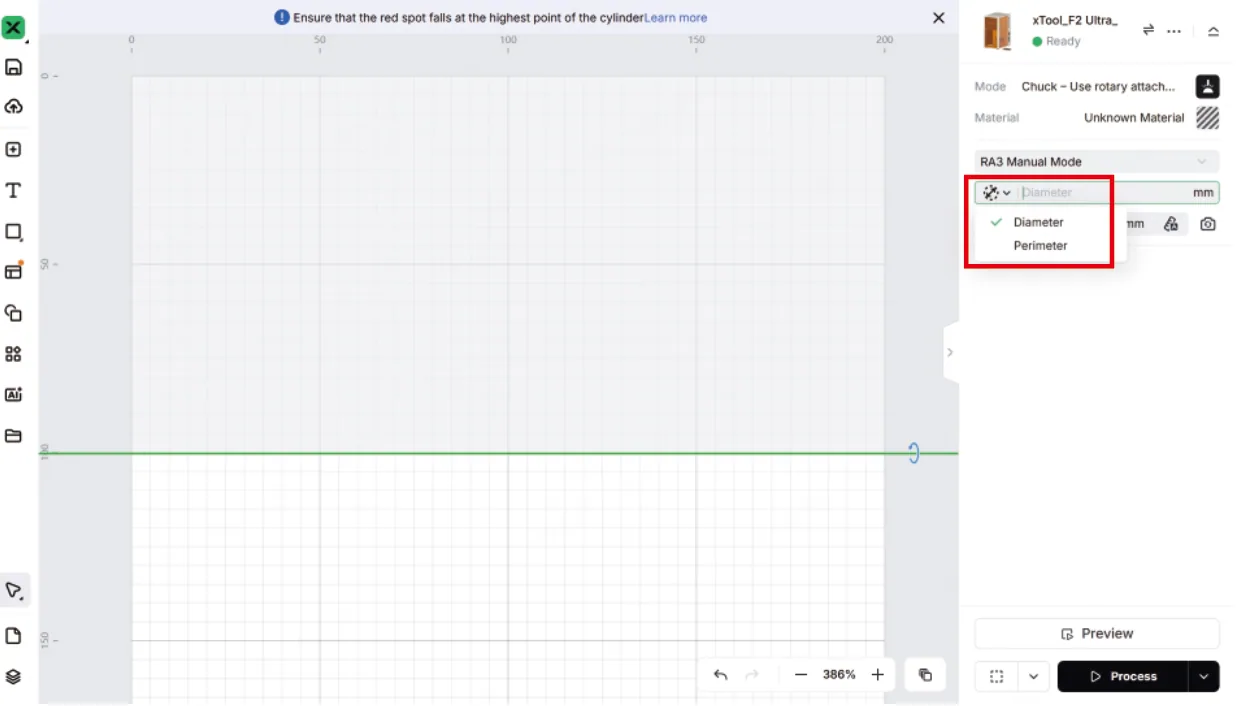1237x706 pixels.
Task: Collapse the right panel with side chevron
Action: (950, 352)
